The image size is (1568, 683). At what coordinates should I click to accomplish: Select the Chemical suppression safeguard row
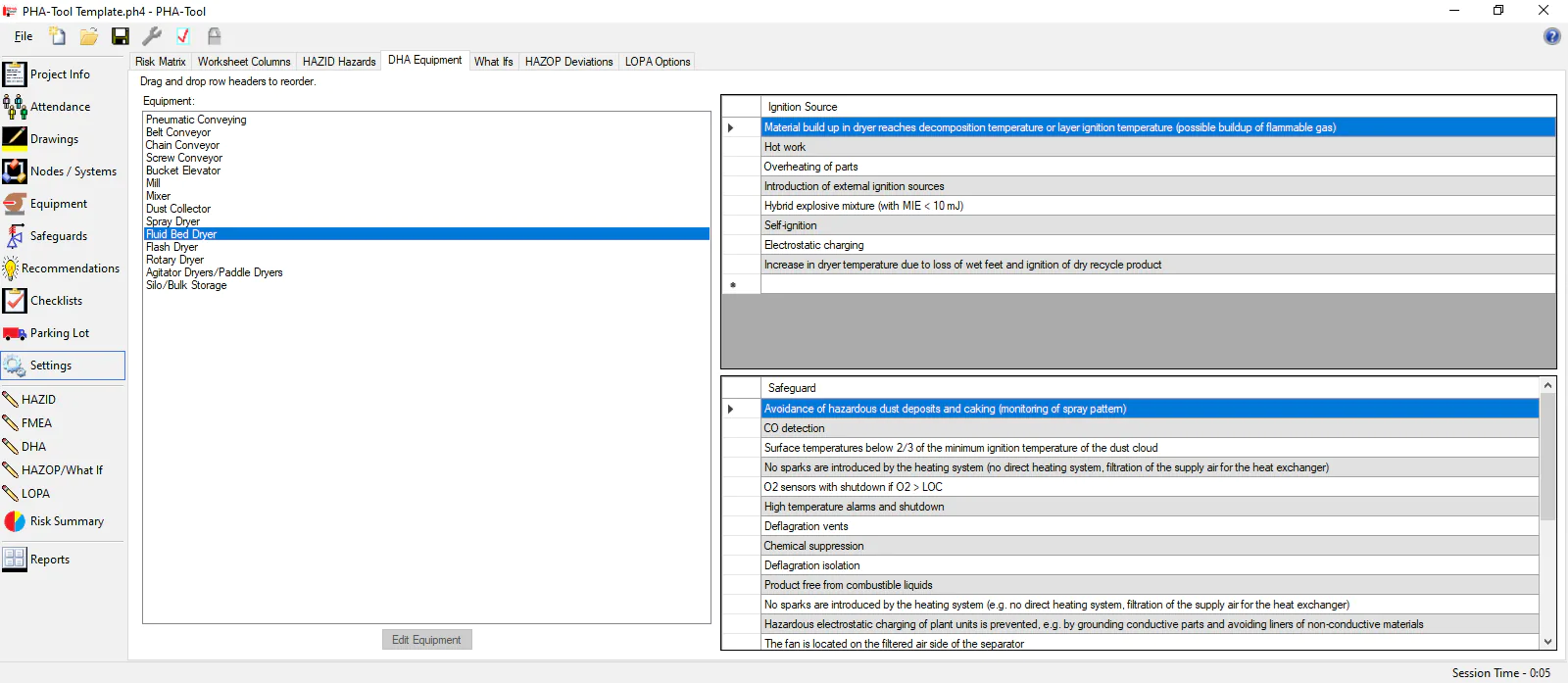[x=1150, y=546]
